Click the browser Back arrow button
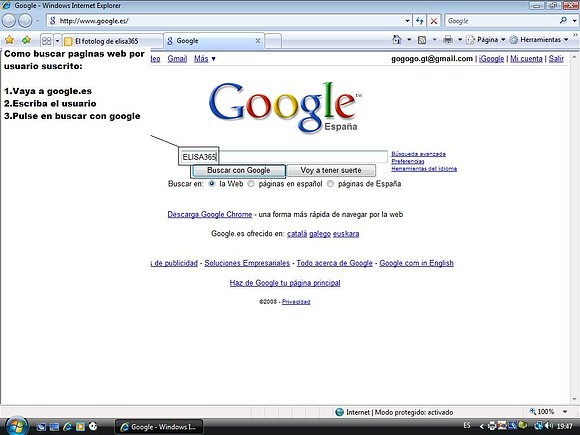This screenshot has width=580, height=435. click(9, 21)
